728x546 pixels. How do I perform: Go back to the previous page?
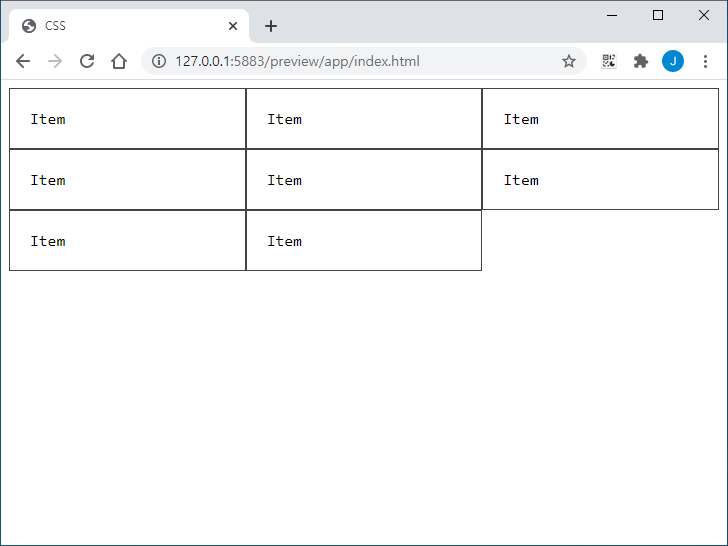pos(23,61)
